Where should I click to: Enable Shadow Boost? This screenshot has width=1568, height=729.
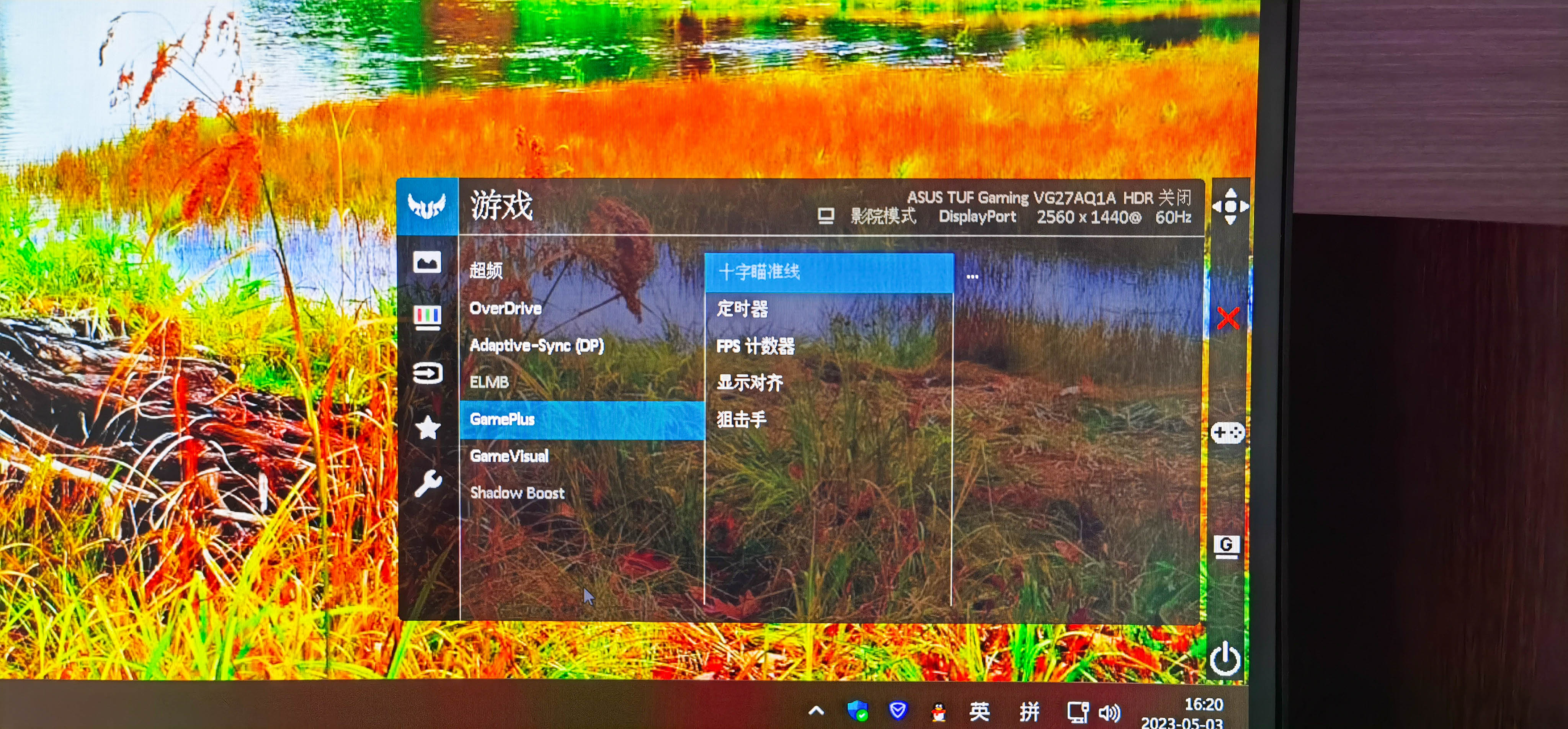[518, 493]
